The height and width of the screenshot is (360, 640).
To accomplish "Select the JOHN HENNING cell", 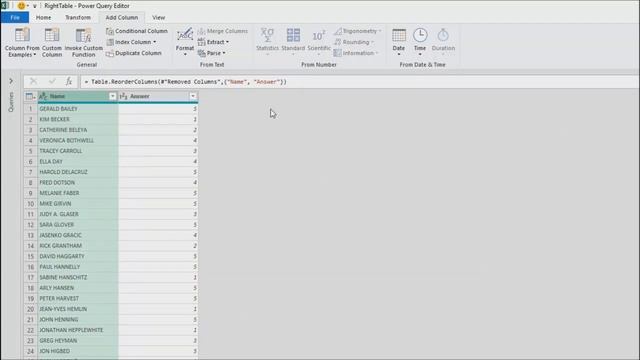I will (78, 320).
